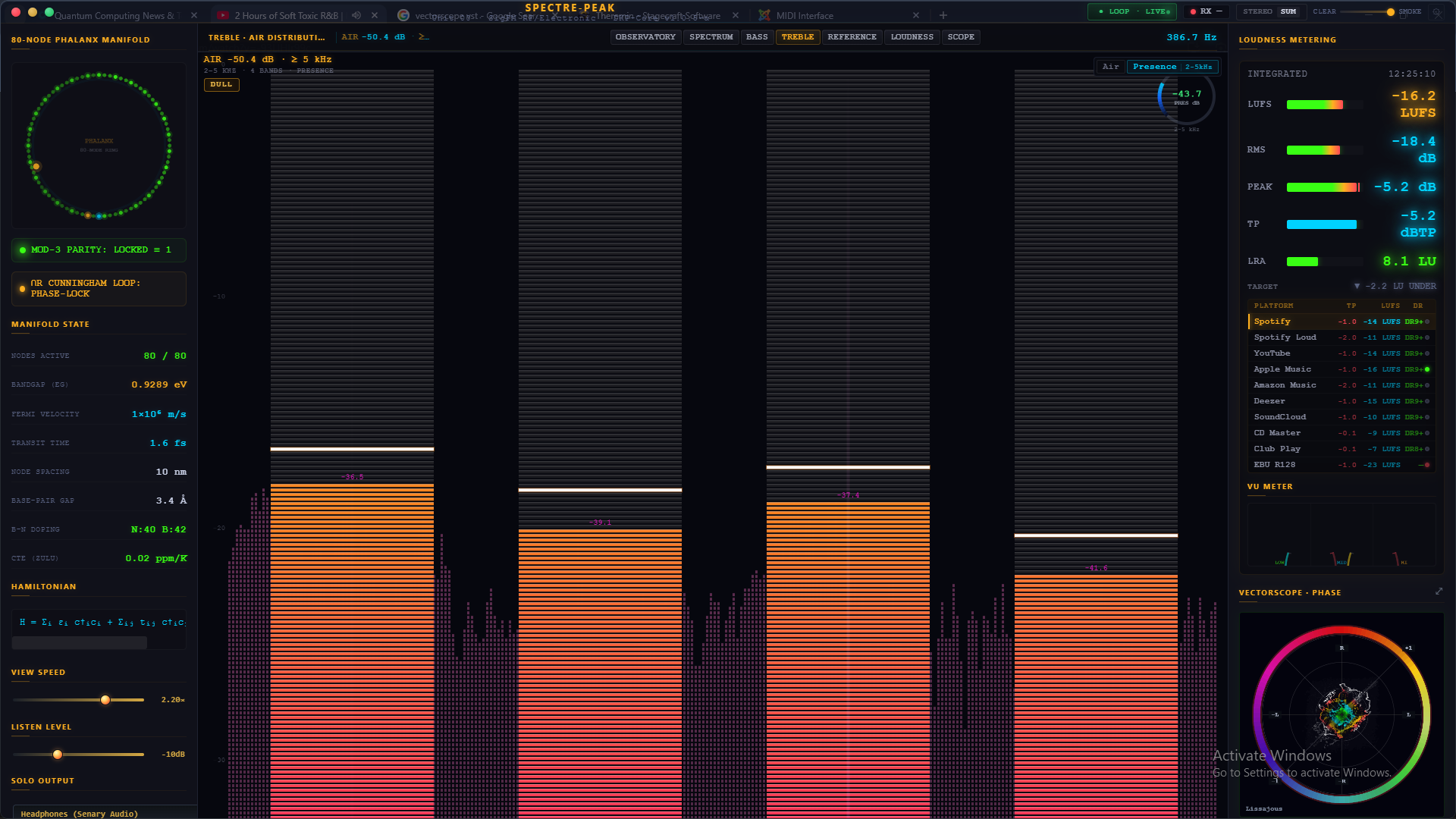This screenshot has height=819, width=1456.
Task: Adjust the VIEW SPEED slider handle
Action: tap(105, 699)
